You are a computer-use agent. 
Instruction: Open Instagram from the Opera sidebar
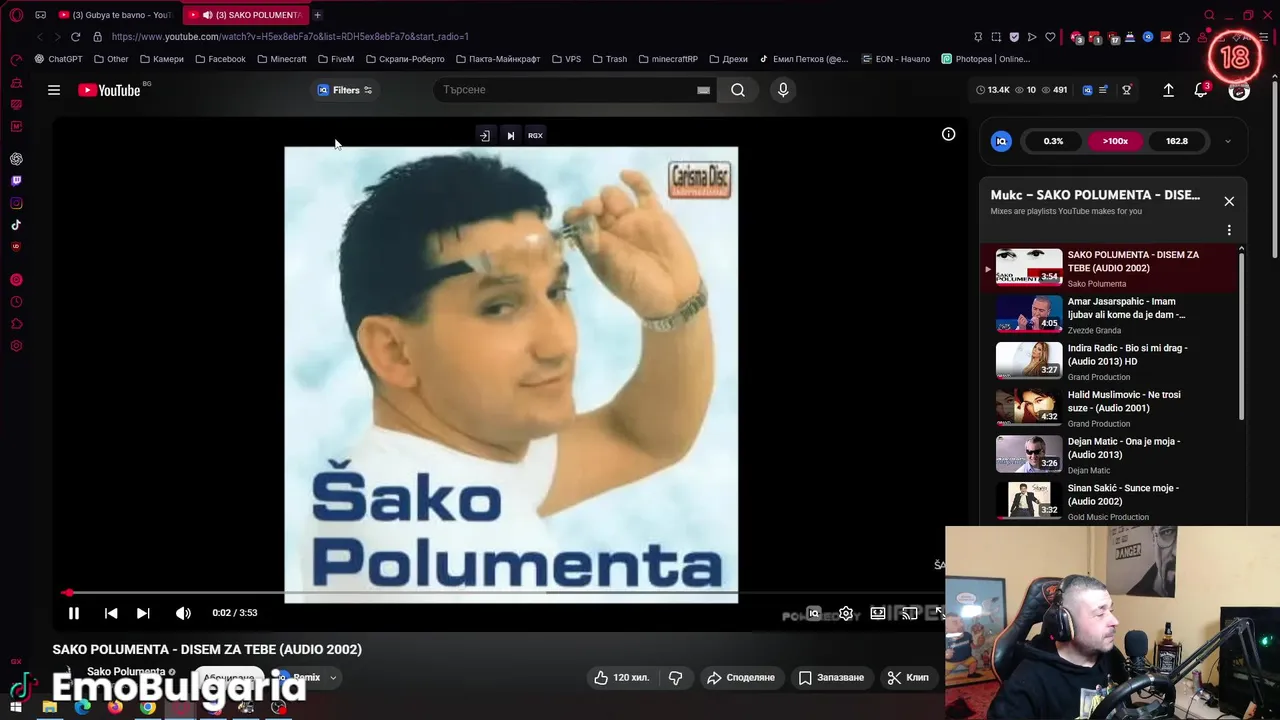16,203
